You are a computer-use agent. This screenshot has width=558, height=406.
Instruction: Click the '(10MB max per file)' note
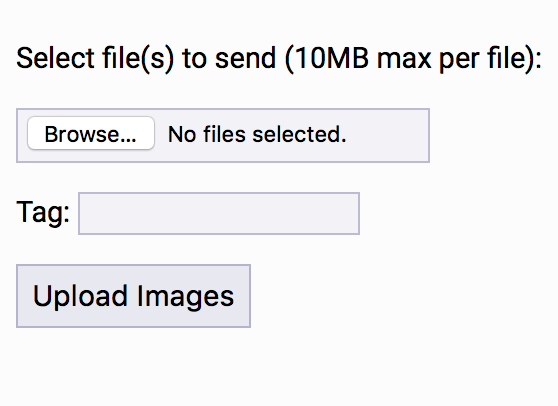413,59
